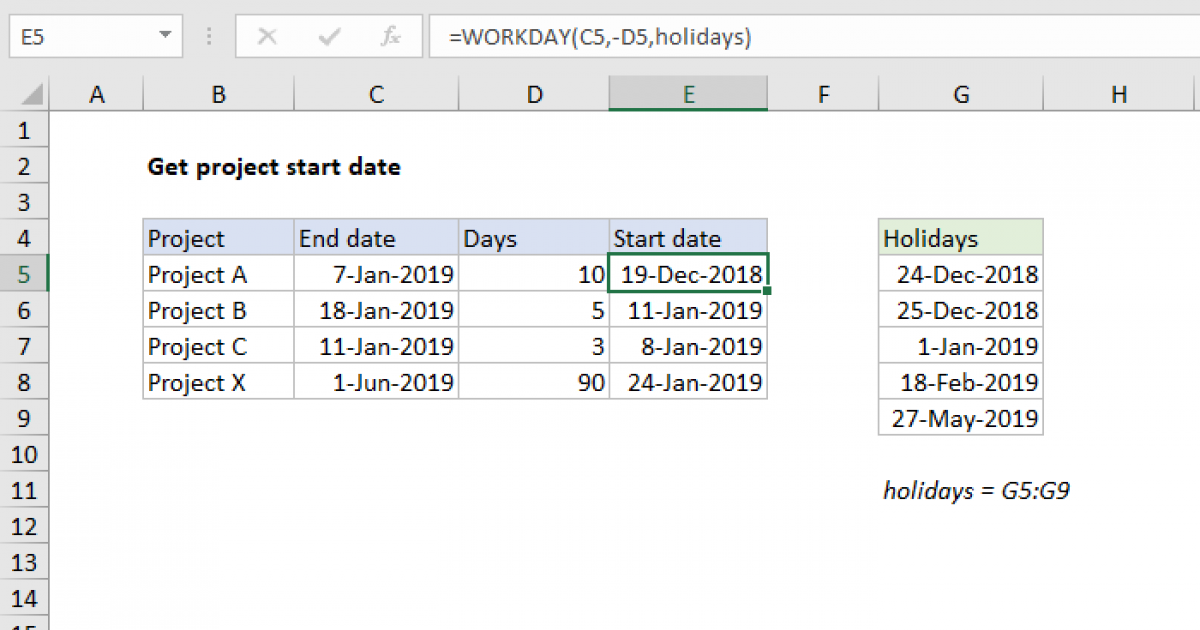
Task: Open the Insert Function fx dialog
Action: [x=391, y=37]
